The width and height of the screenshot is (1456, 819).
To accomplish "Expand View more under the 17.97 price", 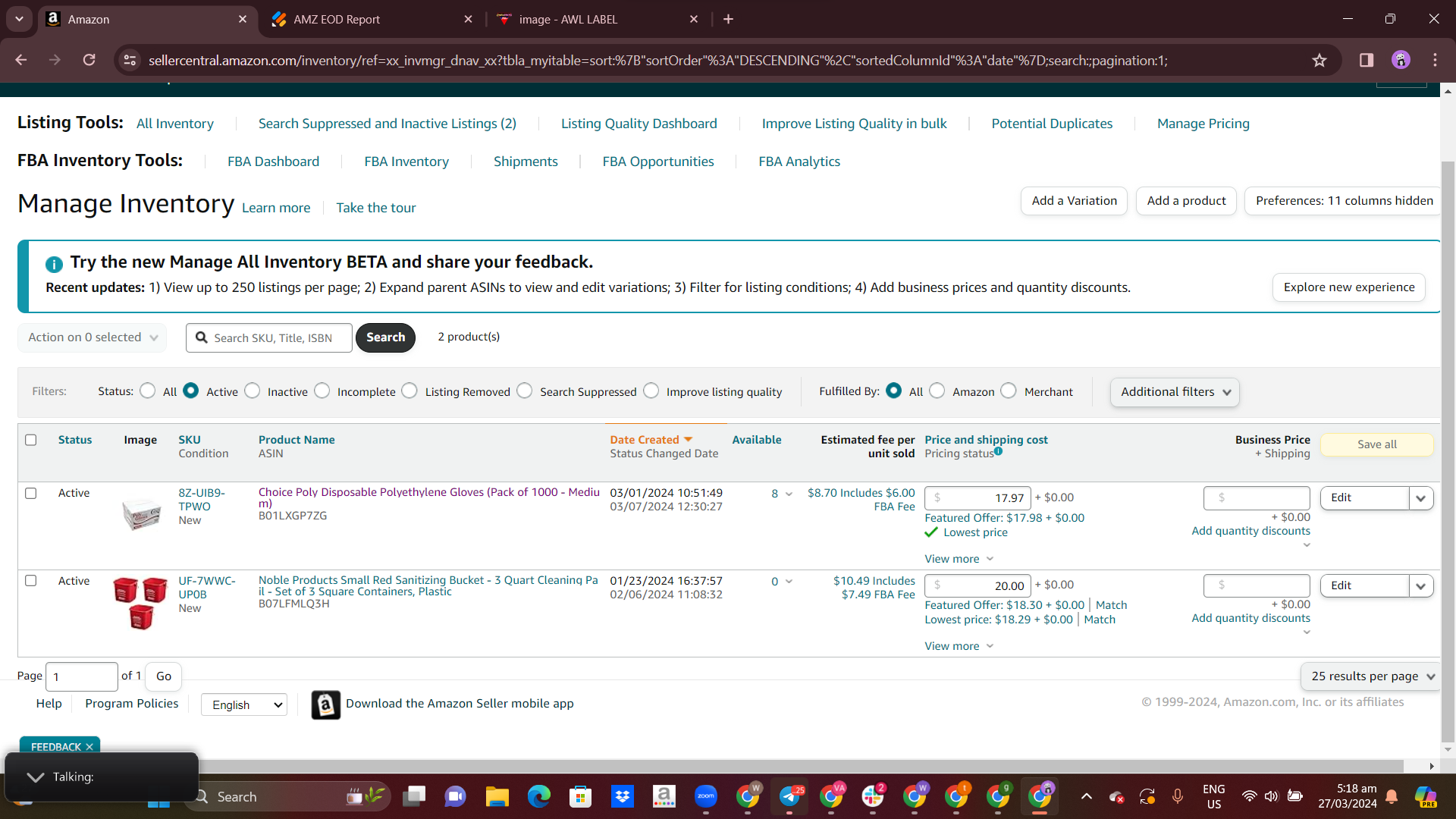I will [x=959, y=559].
